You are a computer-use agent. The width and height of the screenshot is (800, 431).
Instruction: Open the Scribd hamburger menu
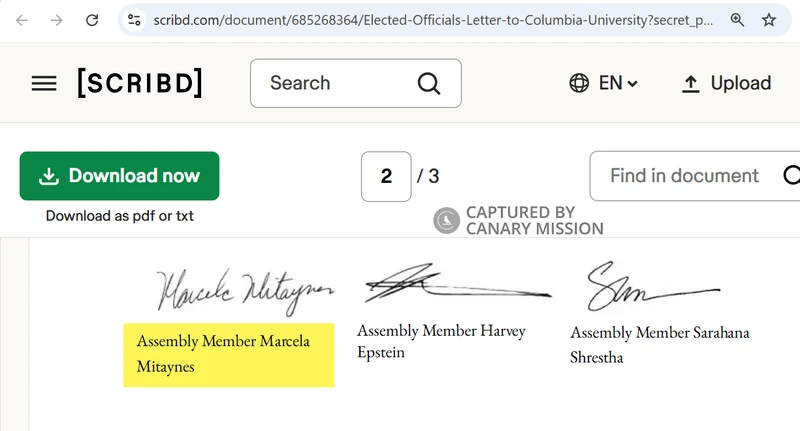click(x=44, y=84)
